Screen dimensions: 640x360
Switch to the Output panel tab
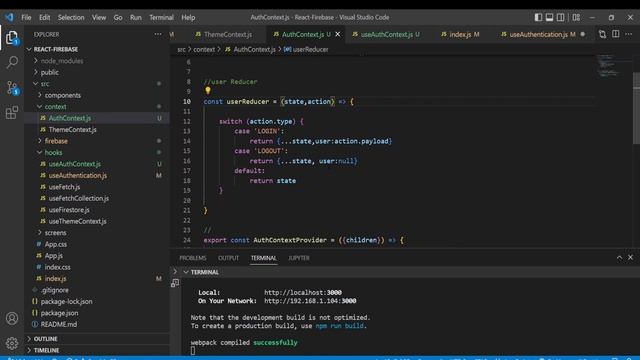click(228, 258)
